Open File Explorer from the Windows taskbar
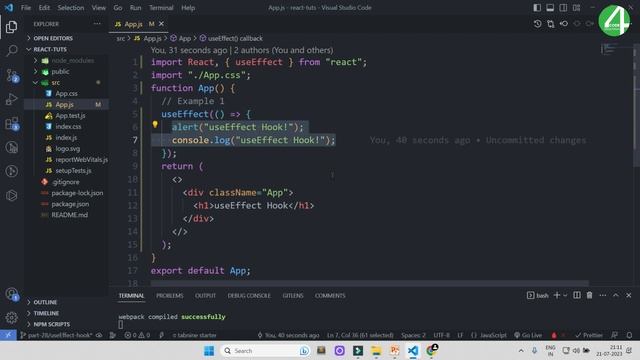640x360 pixels. click(x=376, y=351)
